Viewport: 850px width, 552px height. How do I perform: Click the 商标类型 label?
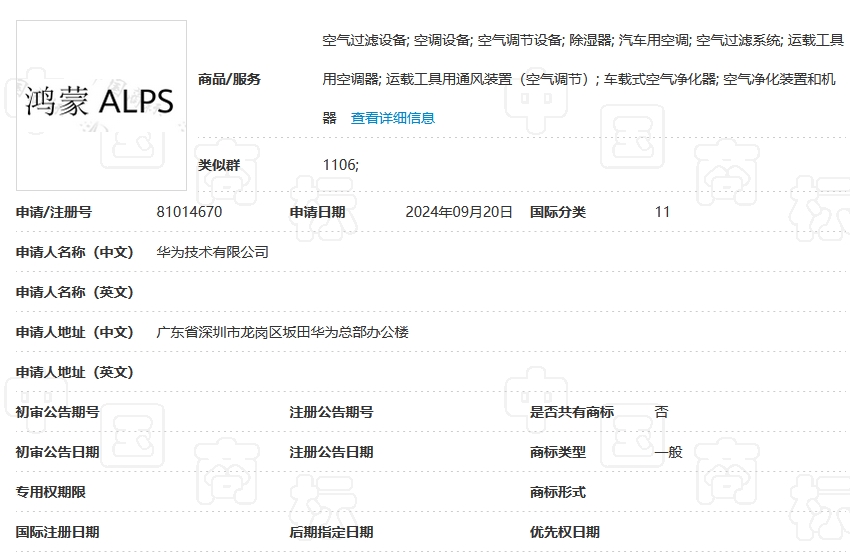[x=558, y=452]
